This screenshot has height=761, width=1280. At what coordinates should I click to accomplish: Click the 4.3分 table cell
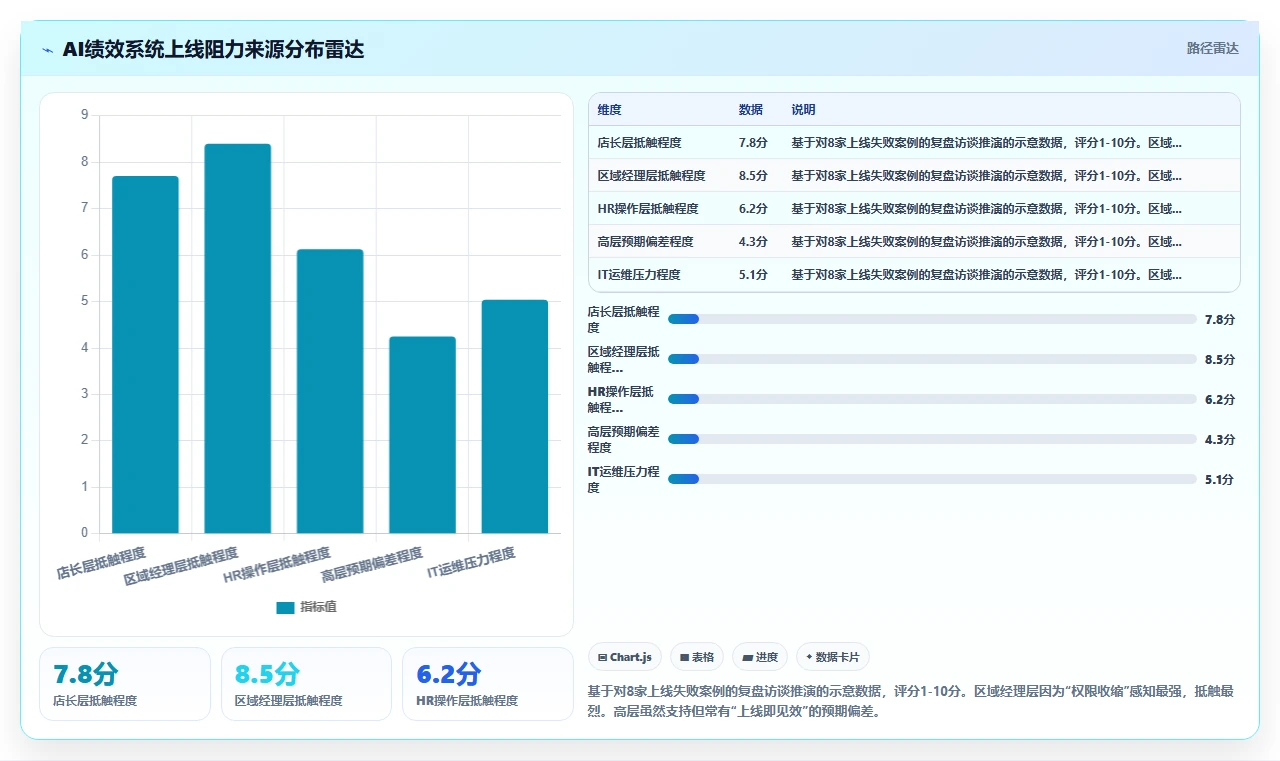tap(753, 242)
